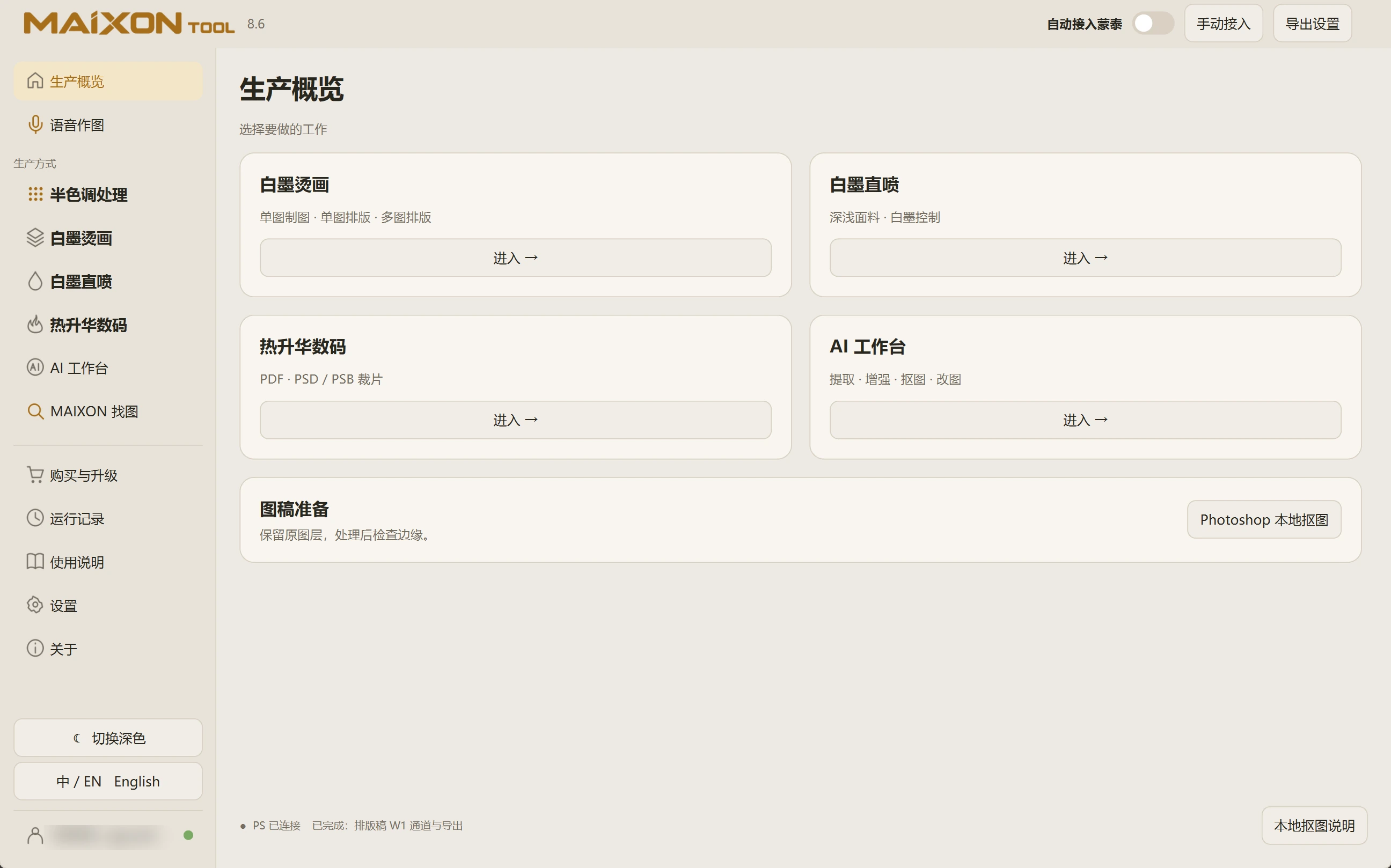Open 设置 in the sidebar
The image size is (1391, 868).
click(108, 605)
